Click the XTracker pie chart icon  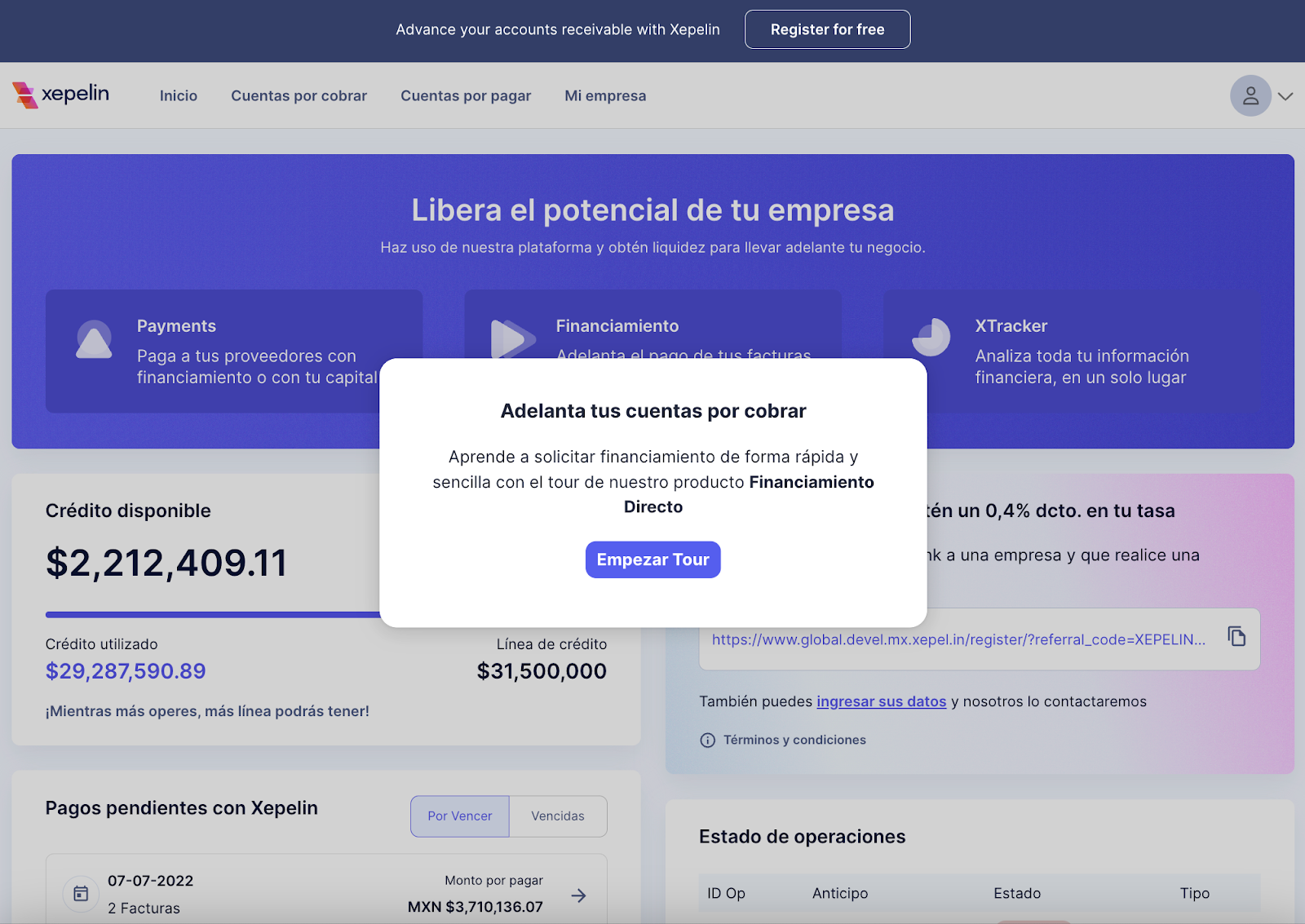(x=931, y=337)
